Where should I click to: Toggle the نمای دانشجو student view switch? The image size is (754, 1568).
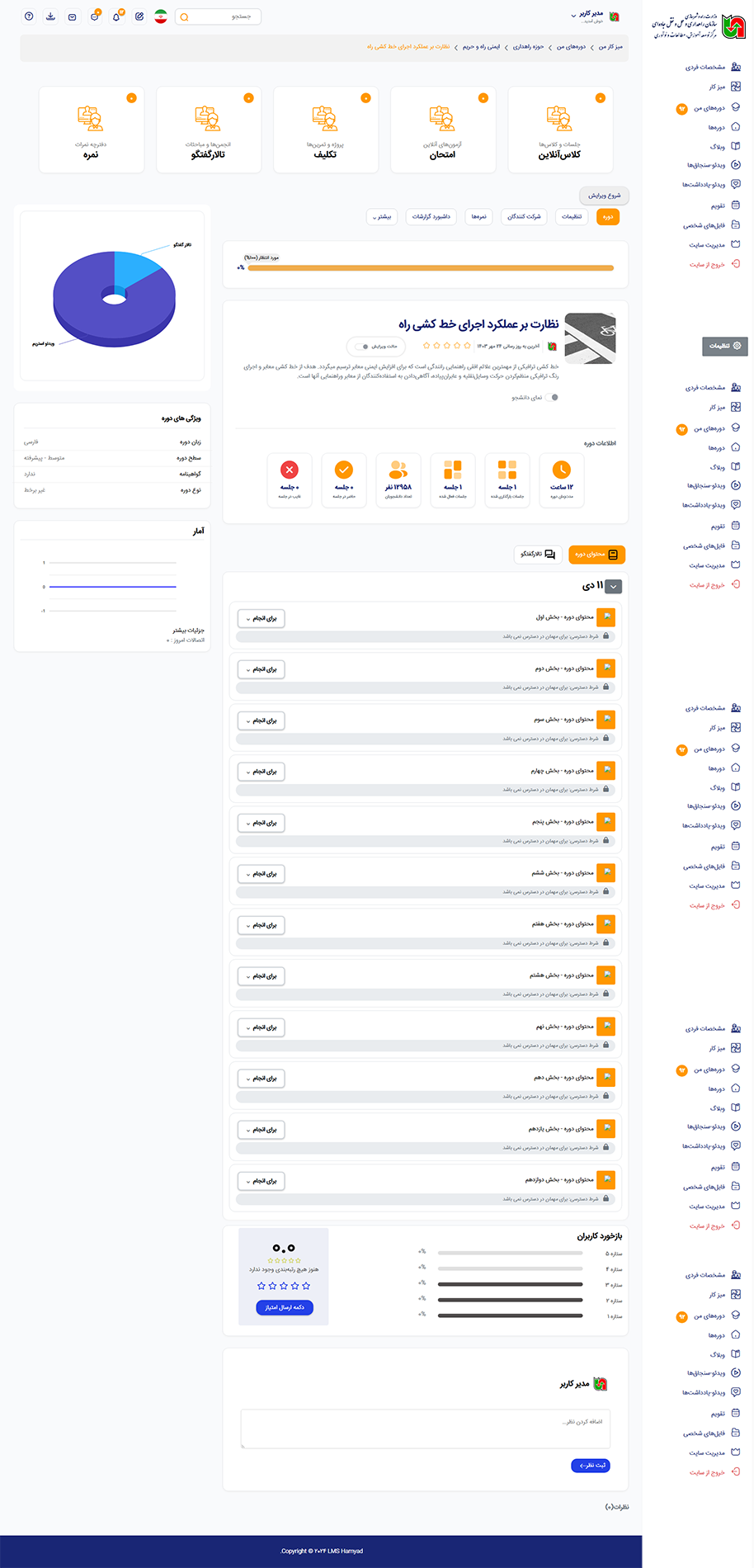[x=553, y=397]
